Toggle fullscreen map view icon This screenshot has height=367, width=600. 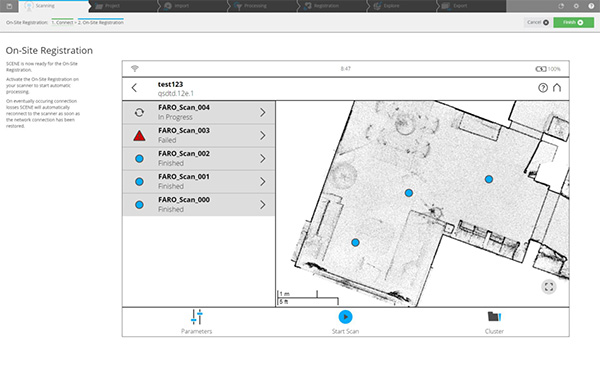[x=549, y=287]
